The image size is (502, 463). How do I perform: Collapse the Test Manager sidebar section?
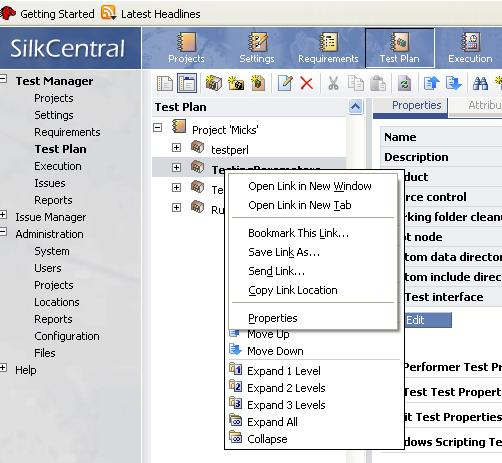(3, 79)
